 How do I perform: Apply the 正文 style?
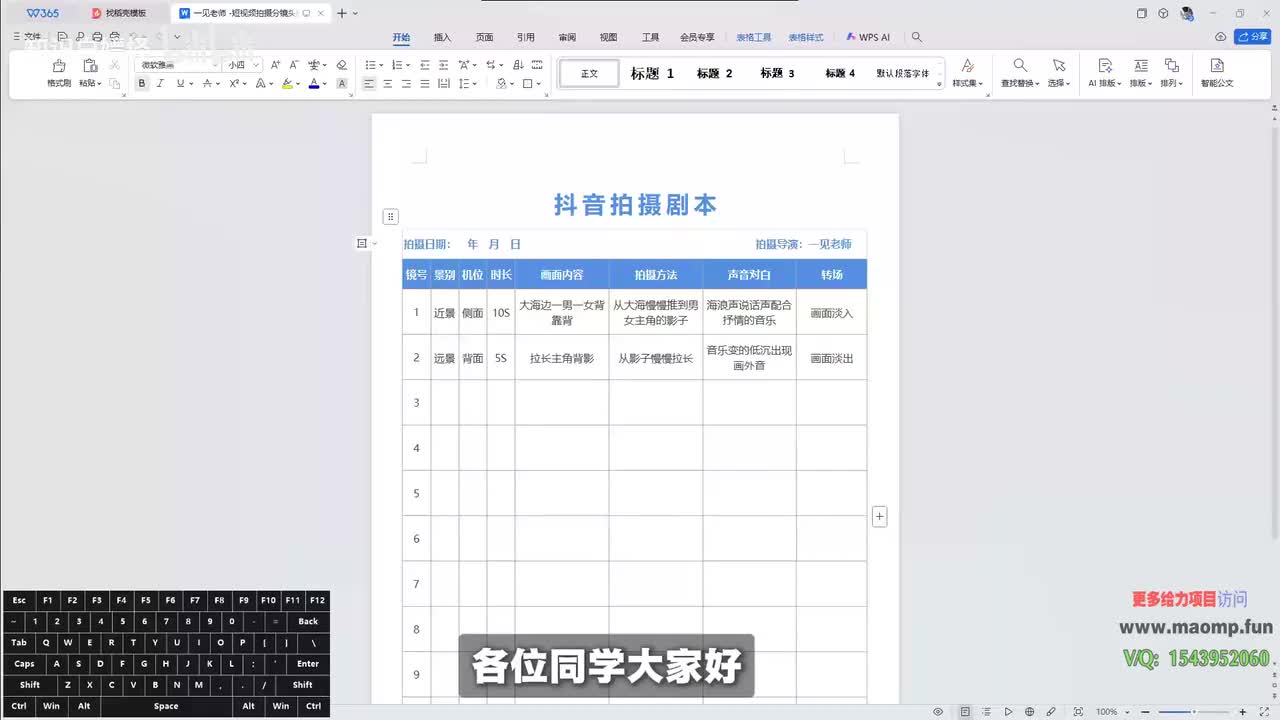pyautogui.click(x=589, y=73)
